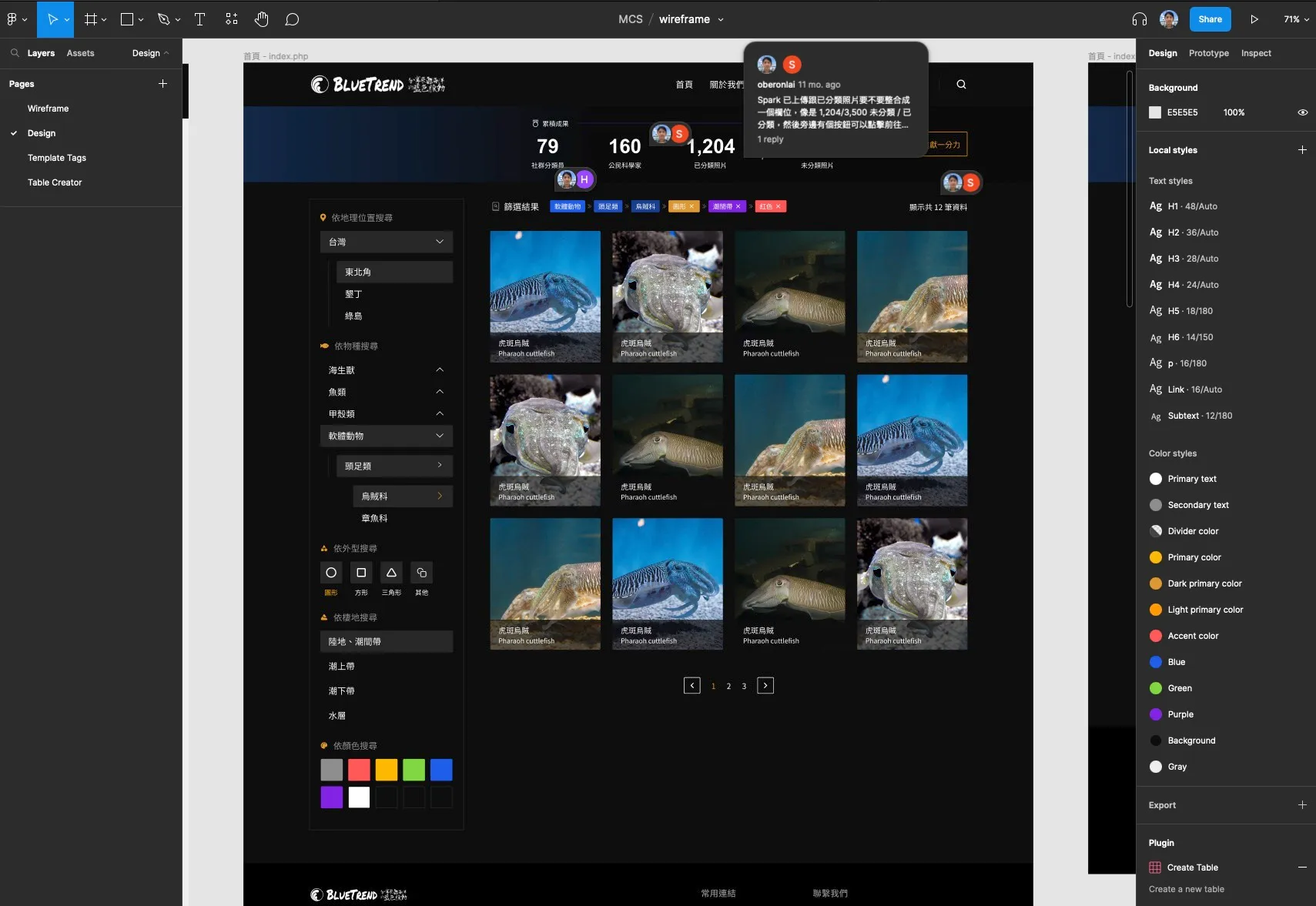Expand the 頭足類 submenu chevron
Image resolution: width=1316 pixels, height=906 pixels.
(x=438, y=465)
